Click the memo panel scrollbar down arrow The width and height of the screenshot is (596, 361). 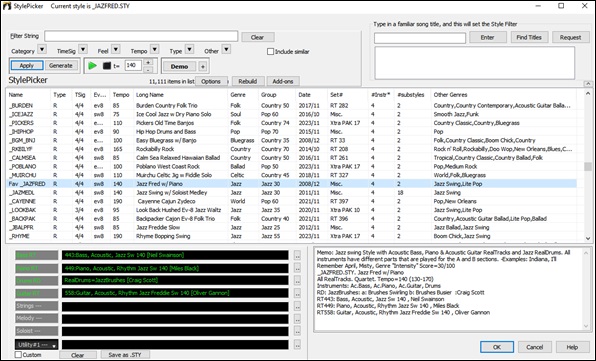(586, 326)
